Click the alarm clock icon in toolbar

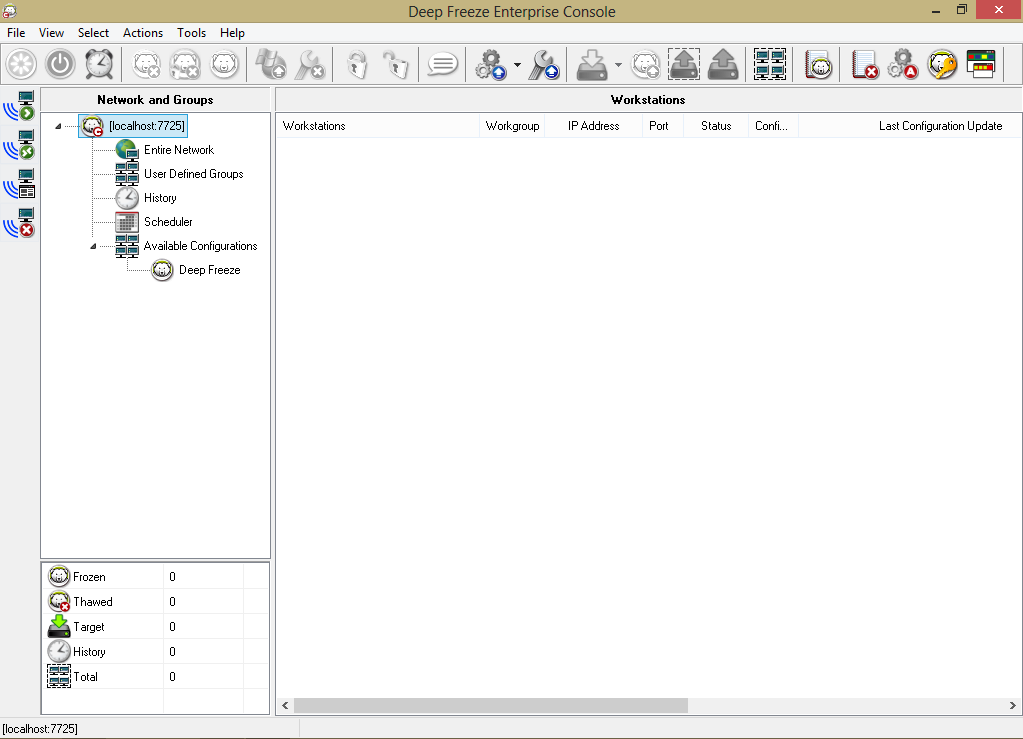pos(99,65)
